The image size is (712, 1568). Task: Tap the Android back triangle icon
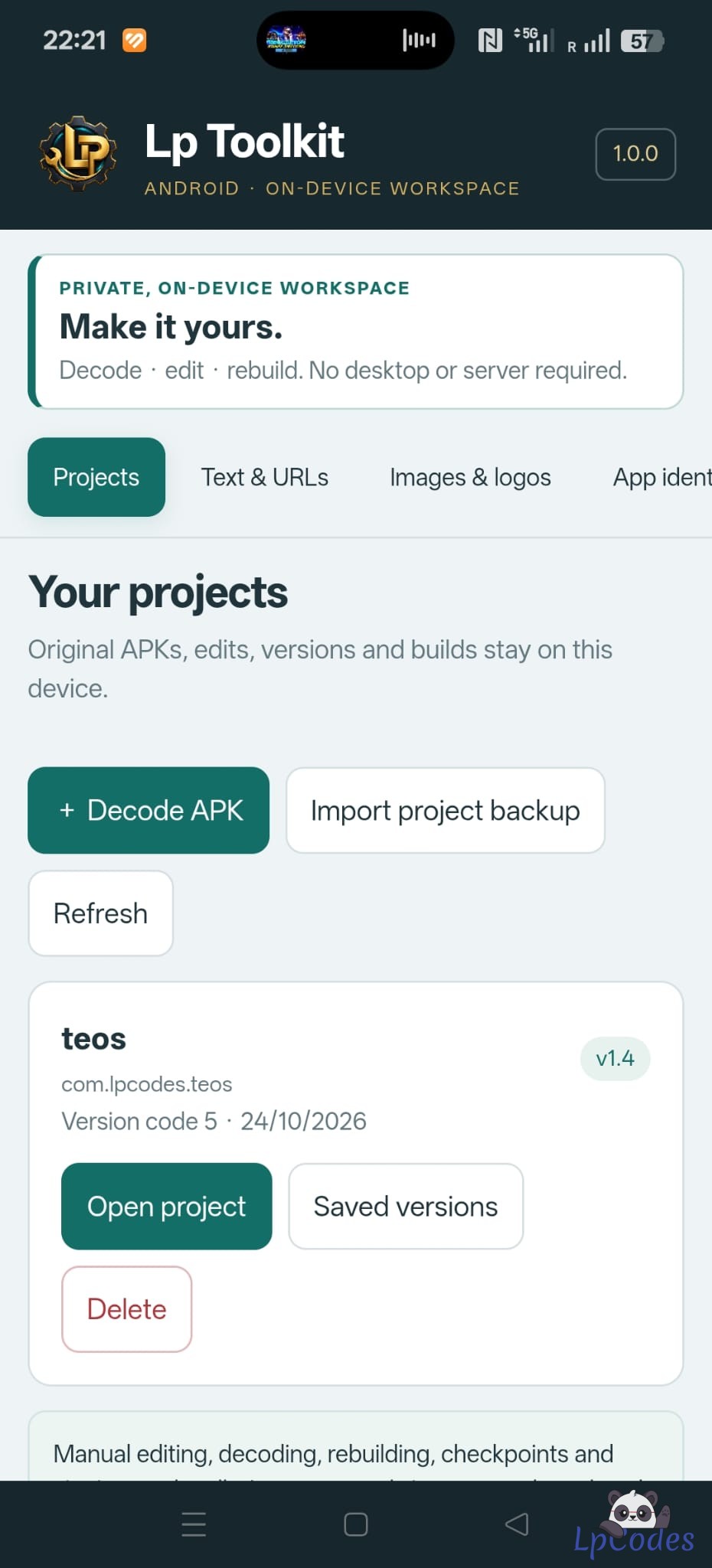517,1524
